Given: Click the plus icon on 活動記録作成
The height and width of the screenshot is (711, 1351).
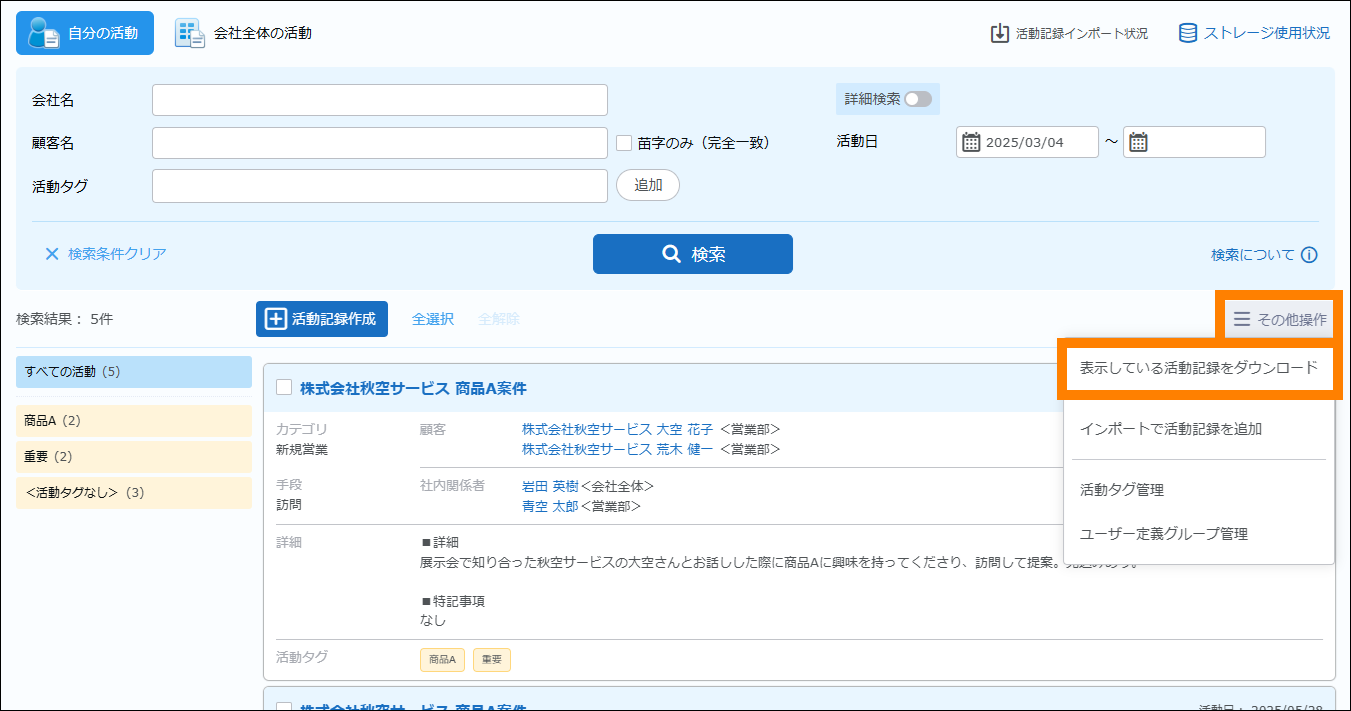Looking at the screenshot, I should [x=275, y=319].
